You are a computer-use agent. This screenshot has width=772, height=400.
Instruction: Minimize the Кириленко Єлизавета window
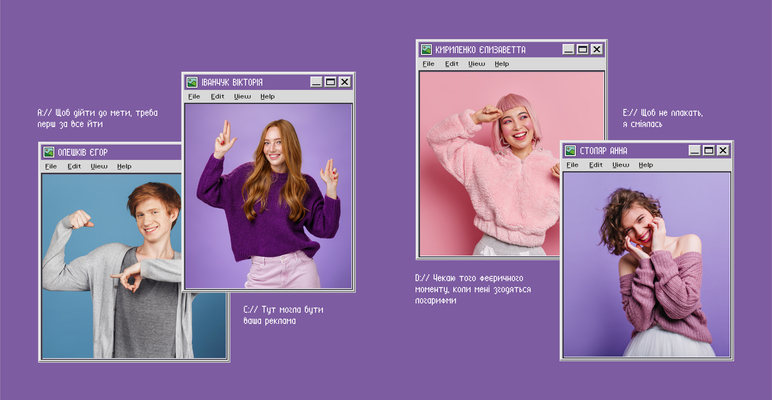[568, 49]
